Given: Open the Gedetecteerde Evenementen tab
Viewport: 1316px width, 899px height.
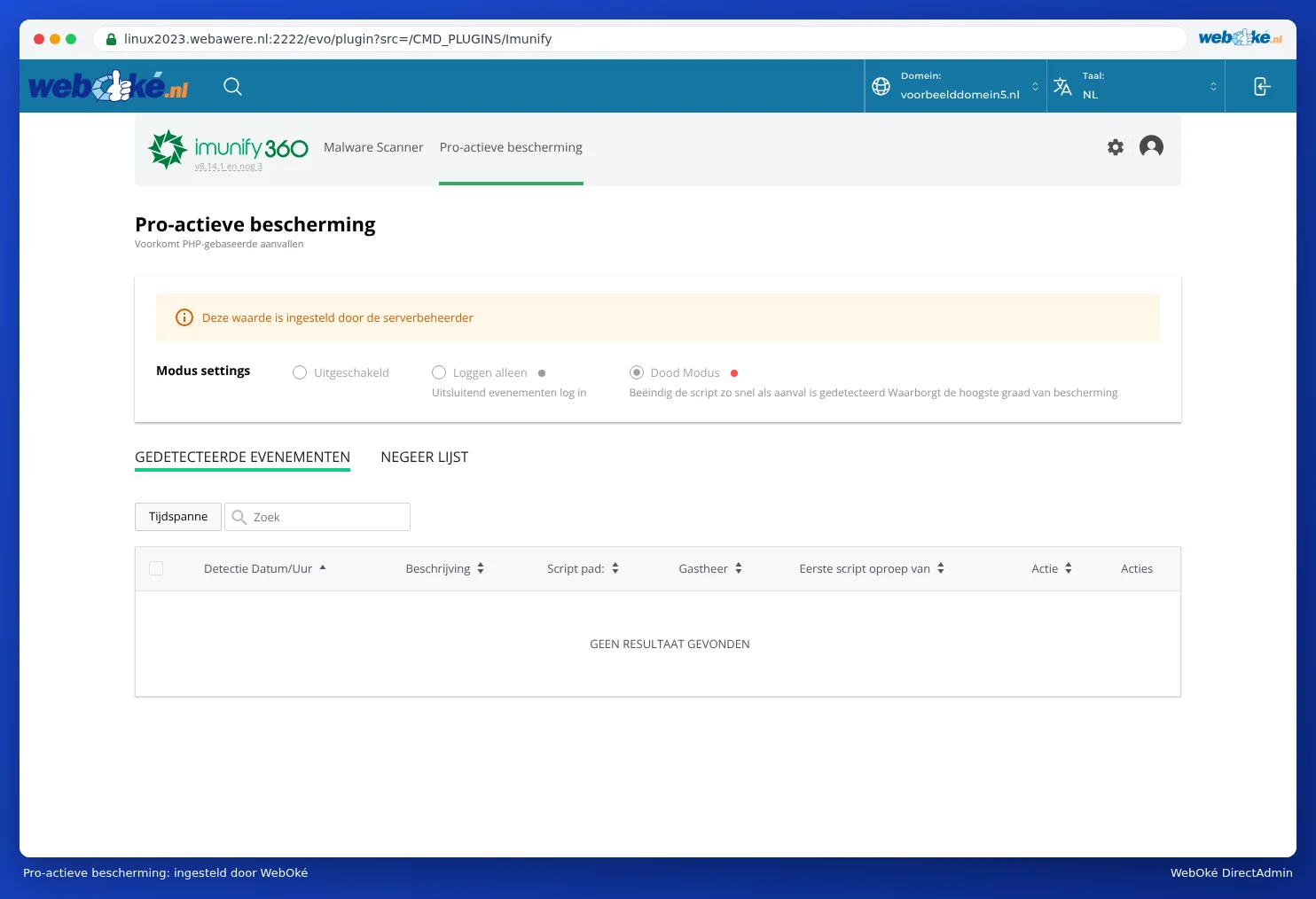Looking at the screenshot, I should click(242, 457).
